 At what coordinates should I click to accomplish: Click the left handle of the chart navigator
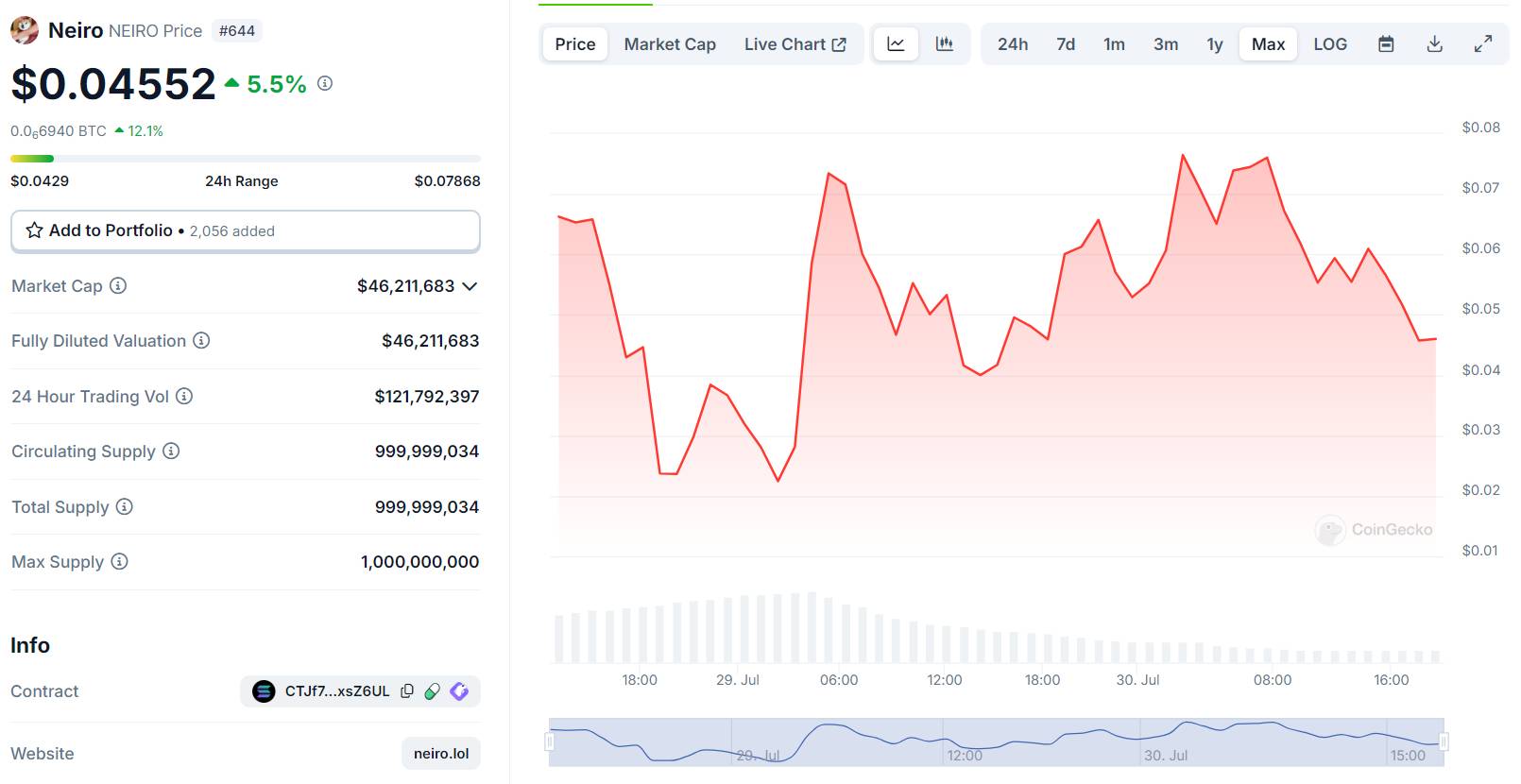point(550,741)
